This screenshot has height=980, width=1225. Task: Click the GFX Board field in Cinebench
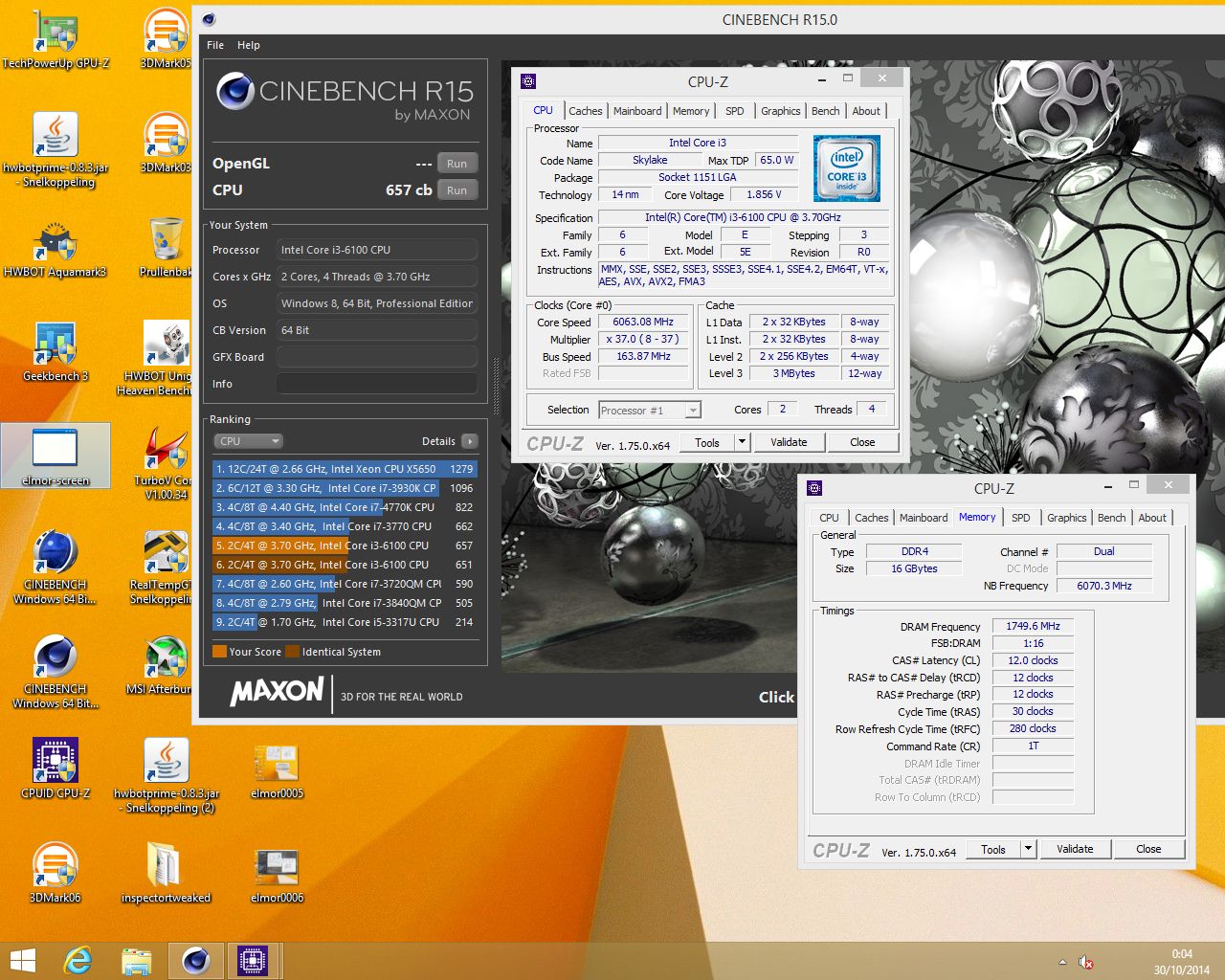(377, 357)
